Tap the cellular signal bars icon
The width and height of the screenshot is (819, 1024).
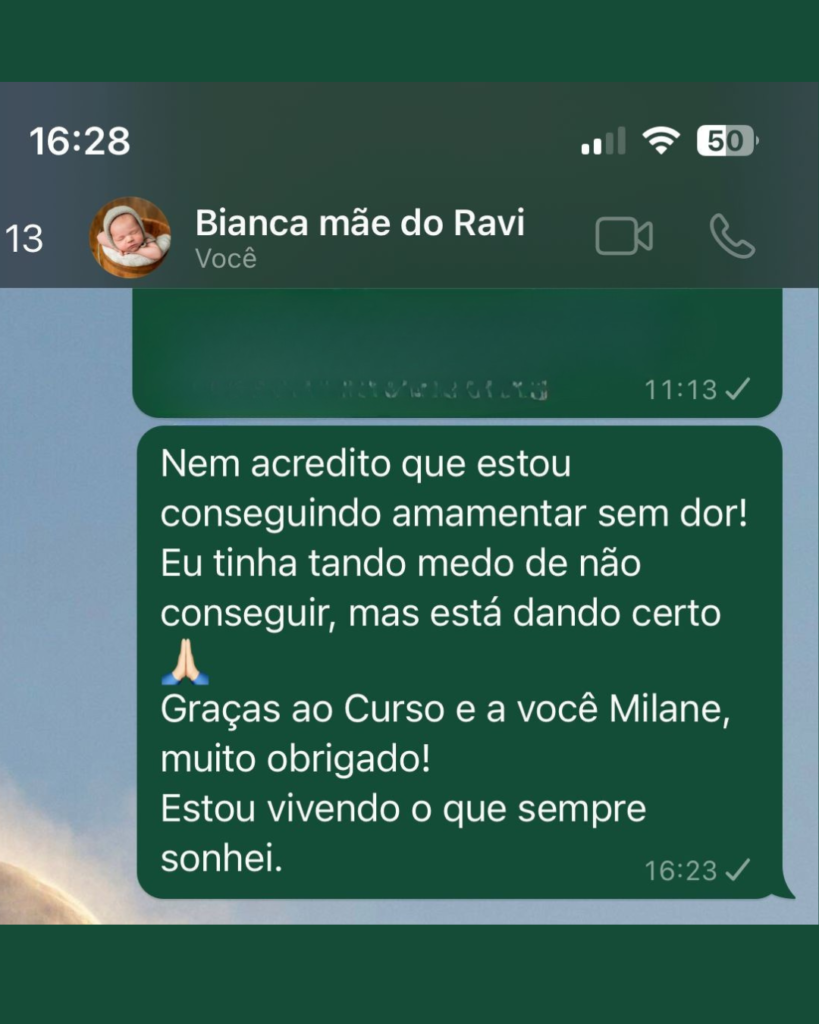603,141
